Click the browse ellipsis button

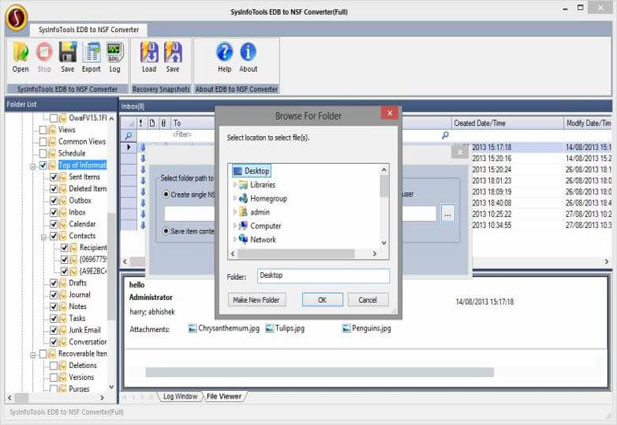point(447,214)
